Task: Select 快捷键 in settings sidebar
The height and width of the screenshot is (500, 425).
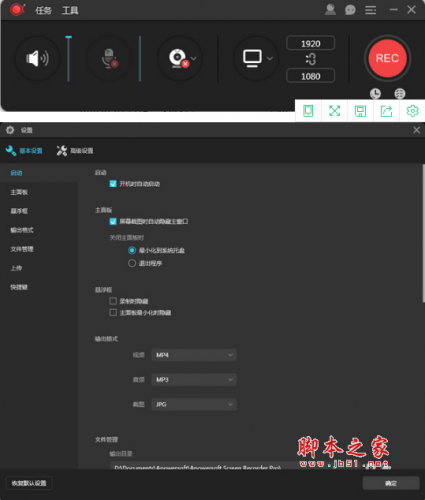Action: [19, 287]
